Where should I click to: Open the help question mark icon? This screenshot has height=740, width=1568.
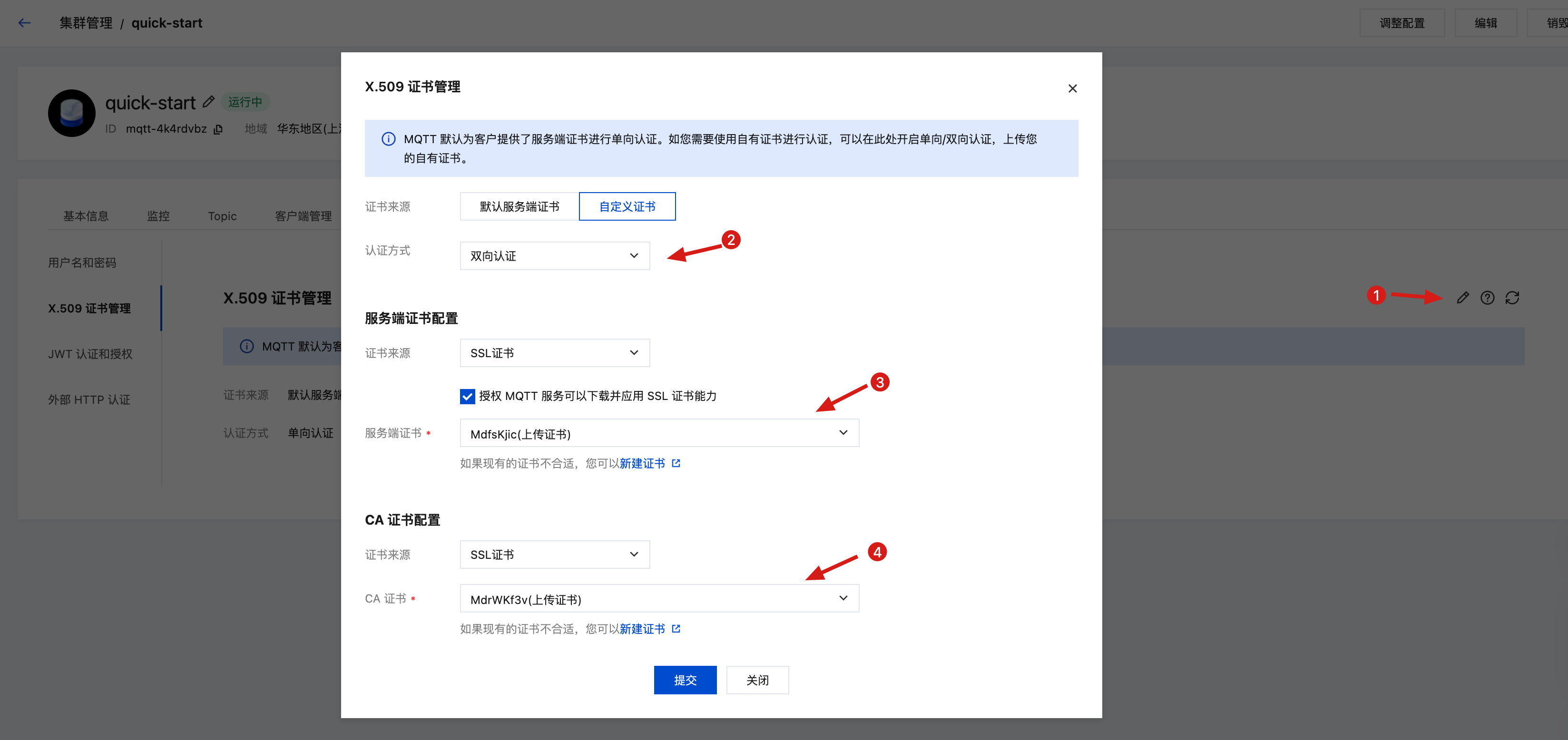tap(1487, 298)
